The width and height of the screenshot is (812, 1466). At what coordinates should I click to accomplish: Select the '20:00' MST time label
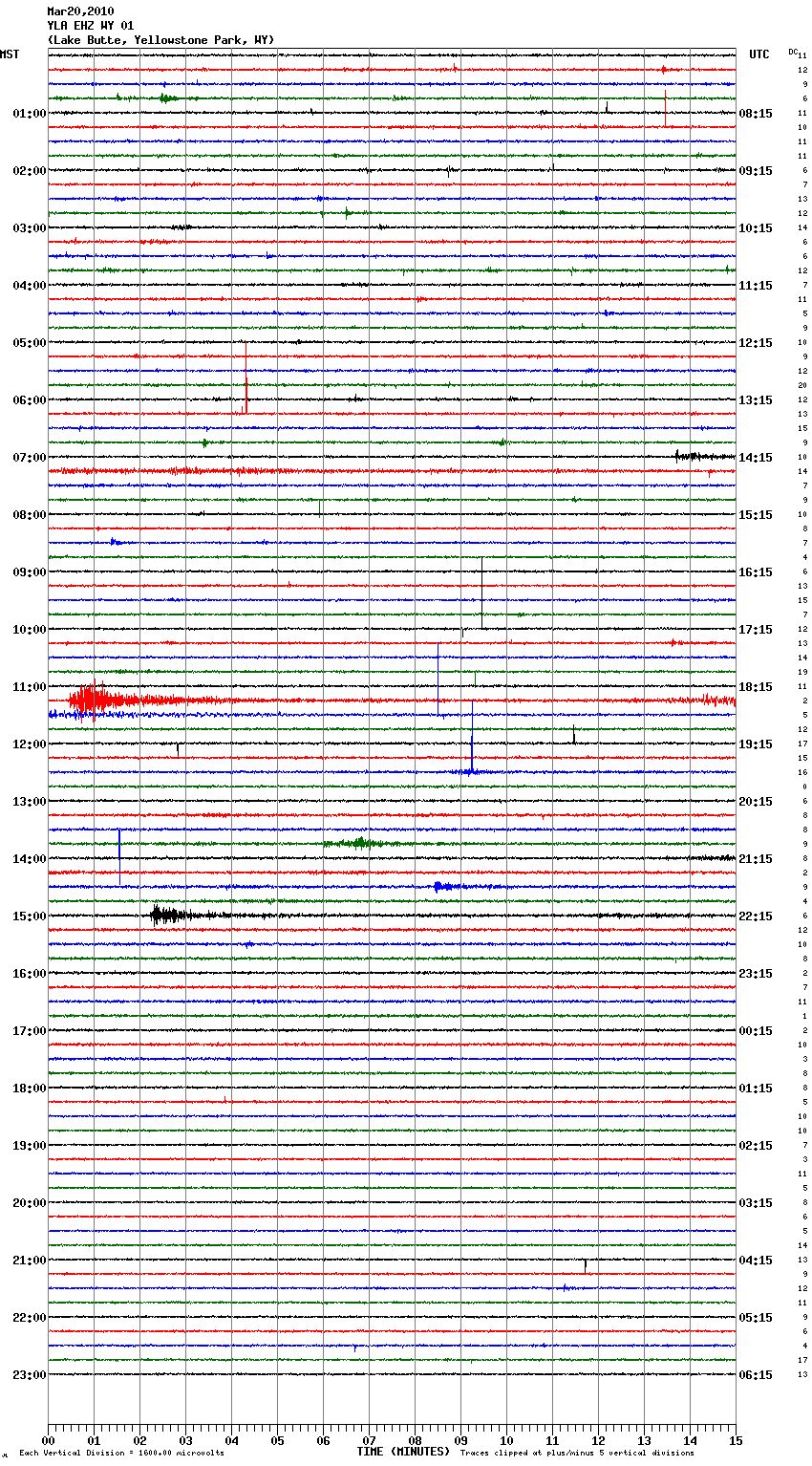[30, 1203]
